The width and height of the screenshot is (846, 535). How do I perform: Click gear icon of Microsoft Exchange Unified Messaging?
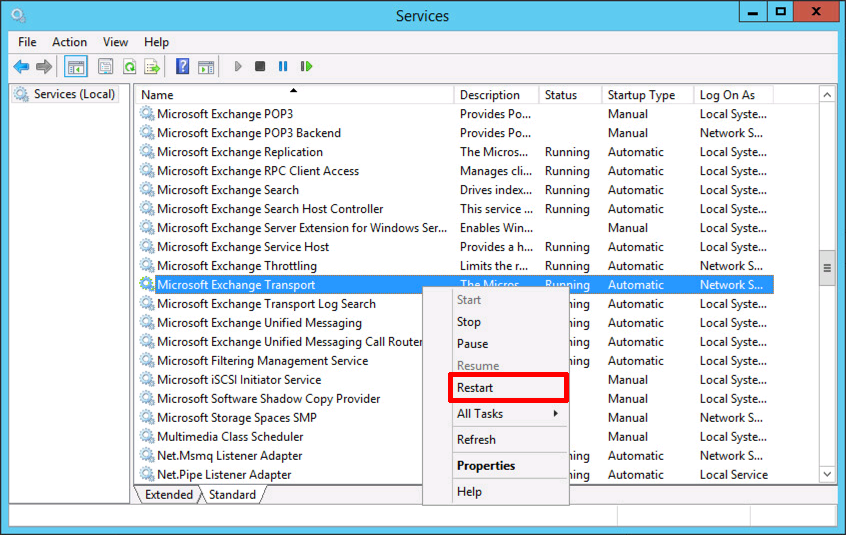click(146, 322)
